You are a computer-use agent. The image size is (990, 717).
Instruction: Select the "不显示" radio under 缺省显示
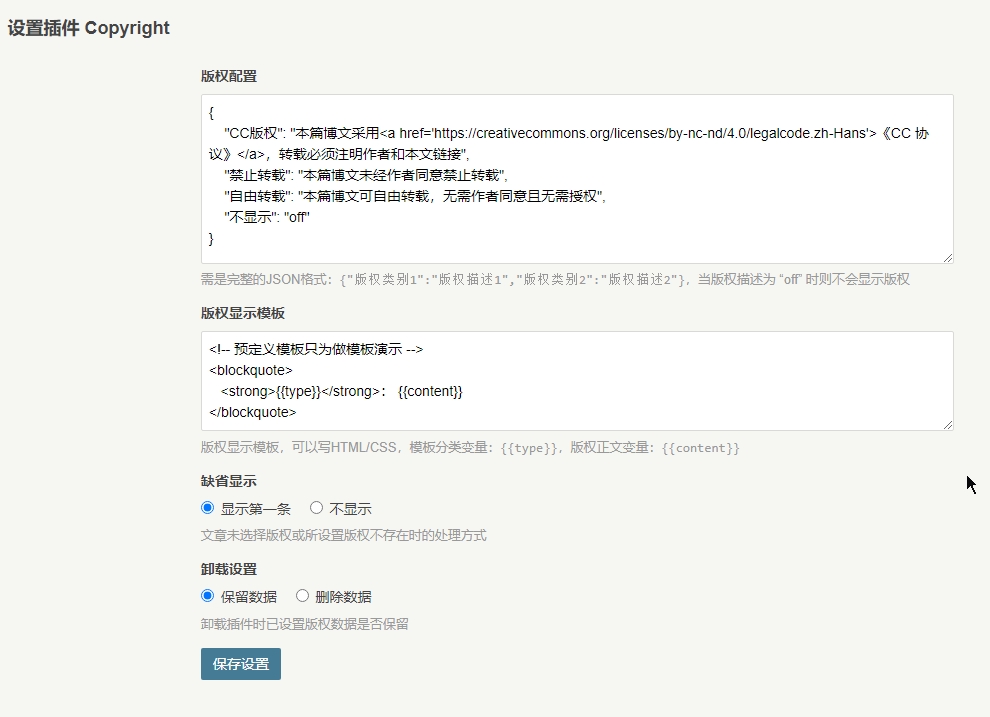pyautogui.click(x=317, y=508)
